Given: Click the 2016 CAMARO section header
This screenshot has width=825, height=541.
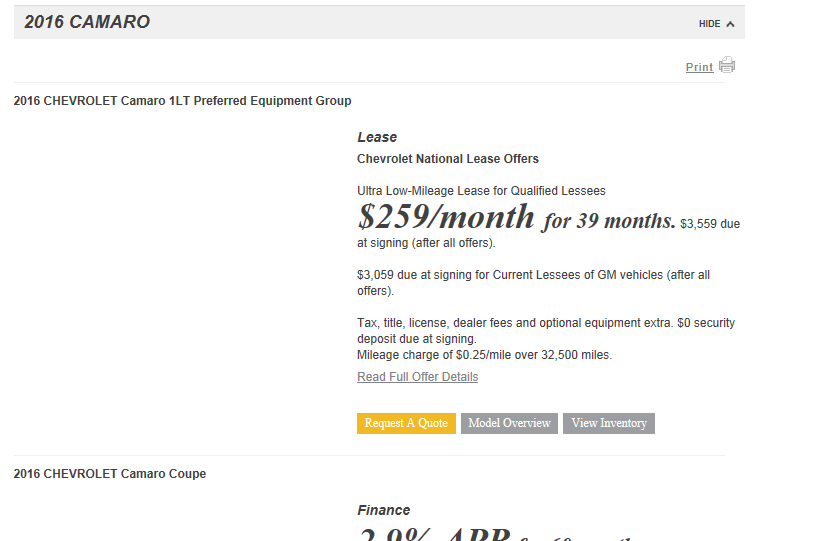Looking at the screenshot, I should 87,22.
